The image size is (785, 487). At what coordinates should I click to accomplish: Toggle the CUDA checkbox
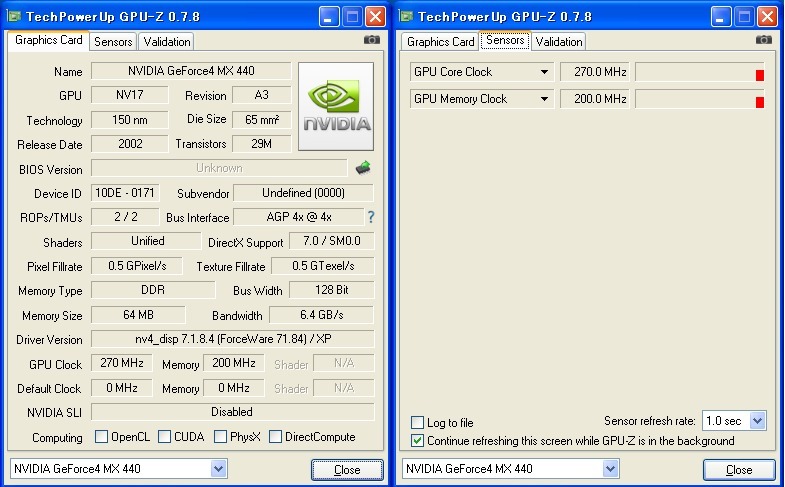tap(164, 436)
